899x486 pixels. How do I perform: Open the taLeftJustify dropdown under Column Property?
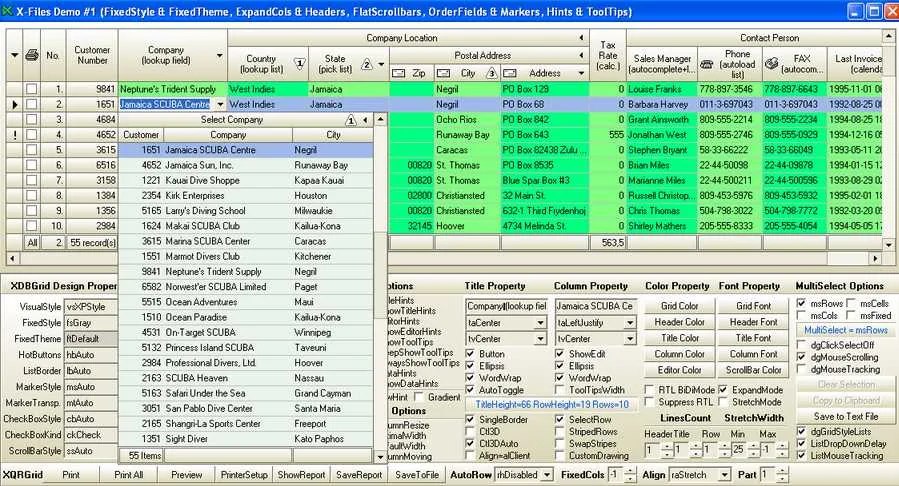click(630, 323)
